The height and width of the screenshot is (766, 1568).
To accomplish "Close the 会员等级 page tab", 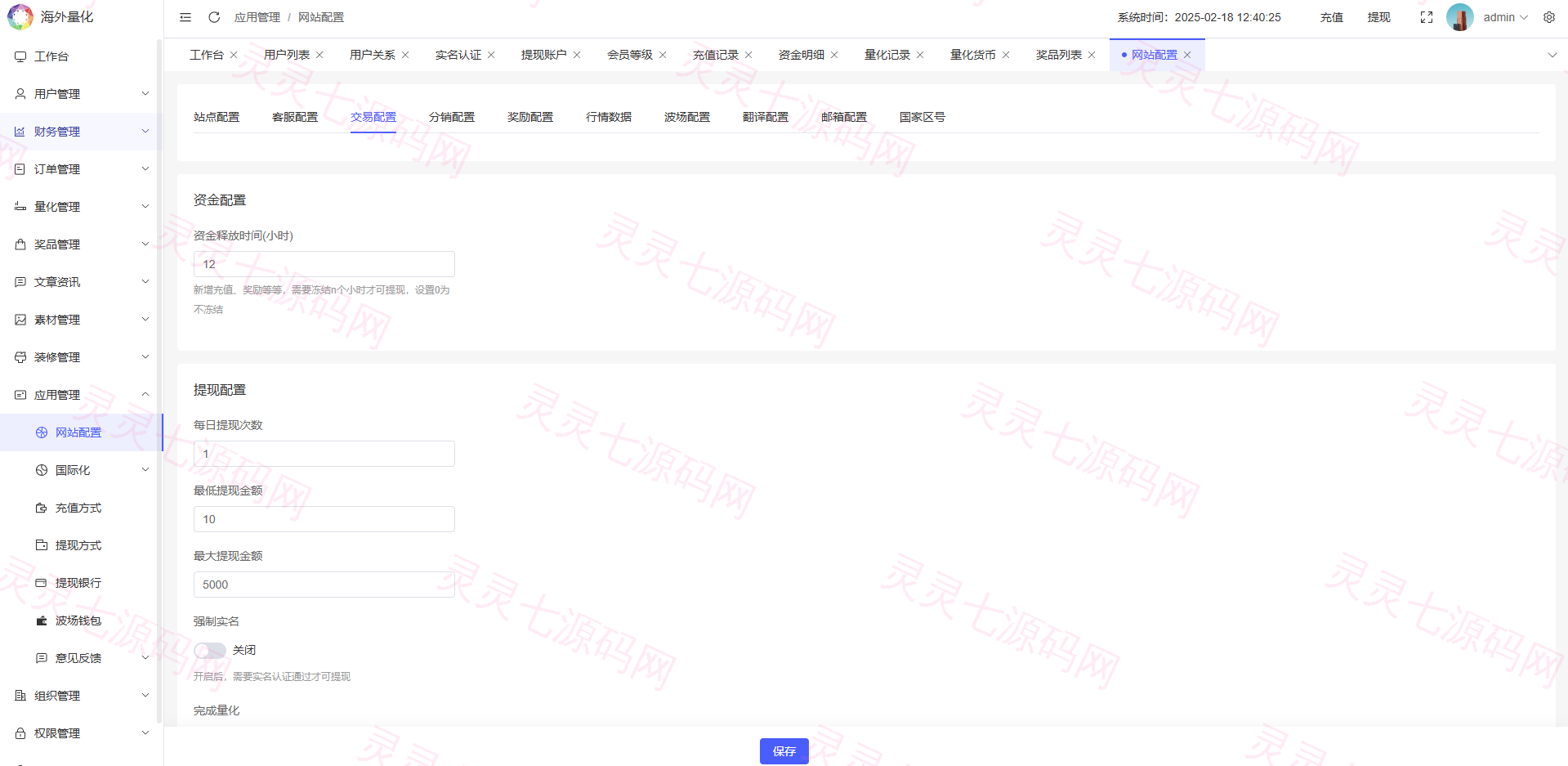I will point(663,55).
